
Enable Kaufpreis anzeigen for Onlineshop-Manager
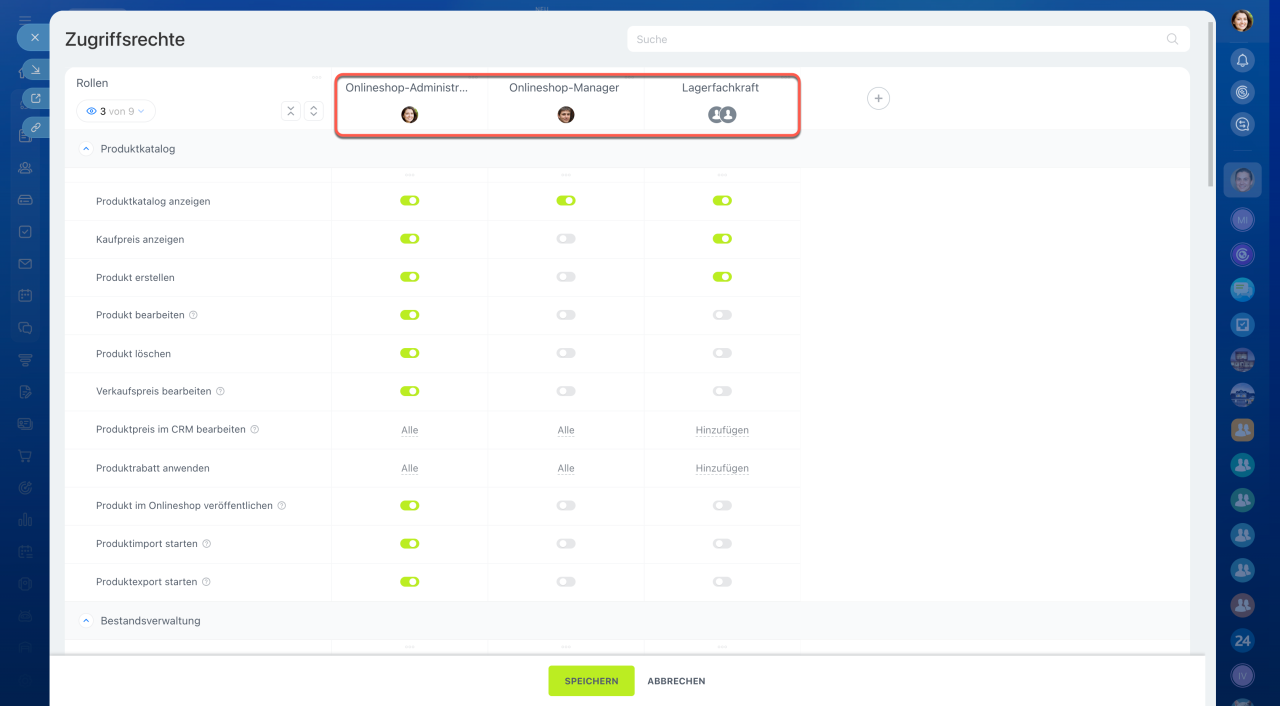566,239
